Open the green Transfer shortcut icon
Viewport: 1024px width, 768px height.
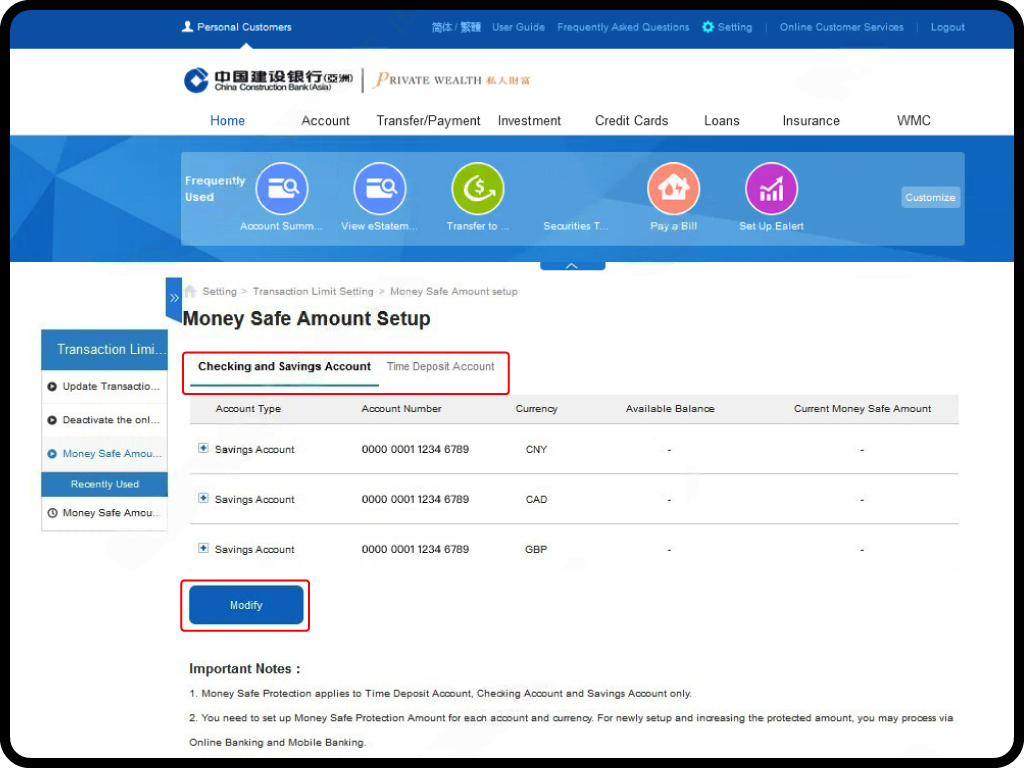pyautogui.click(x=478, y=189)
